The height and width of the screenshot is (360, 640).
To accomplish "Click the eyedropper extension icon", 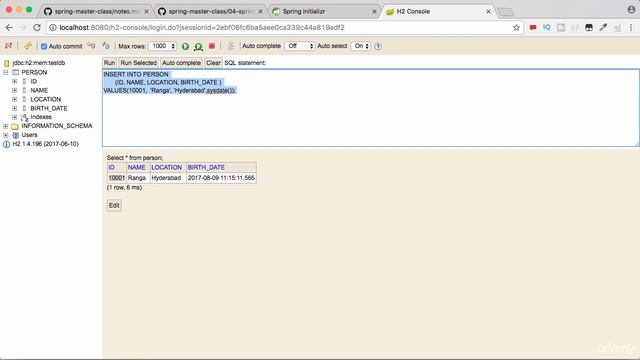I will (x=603, y=27).
